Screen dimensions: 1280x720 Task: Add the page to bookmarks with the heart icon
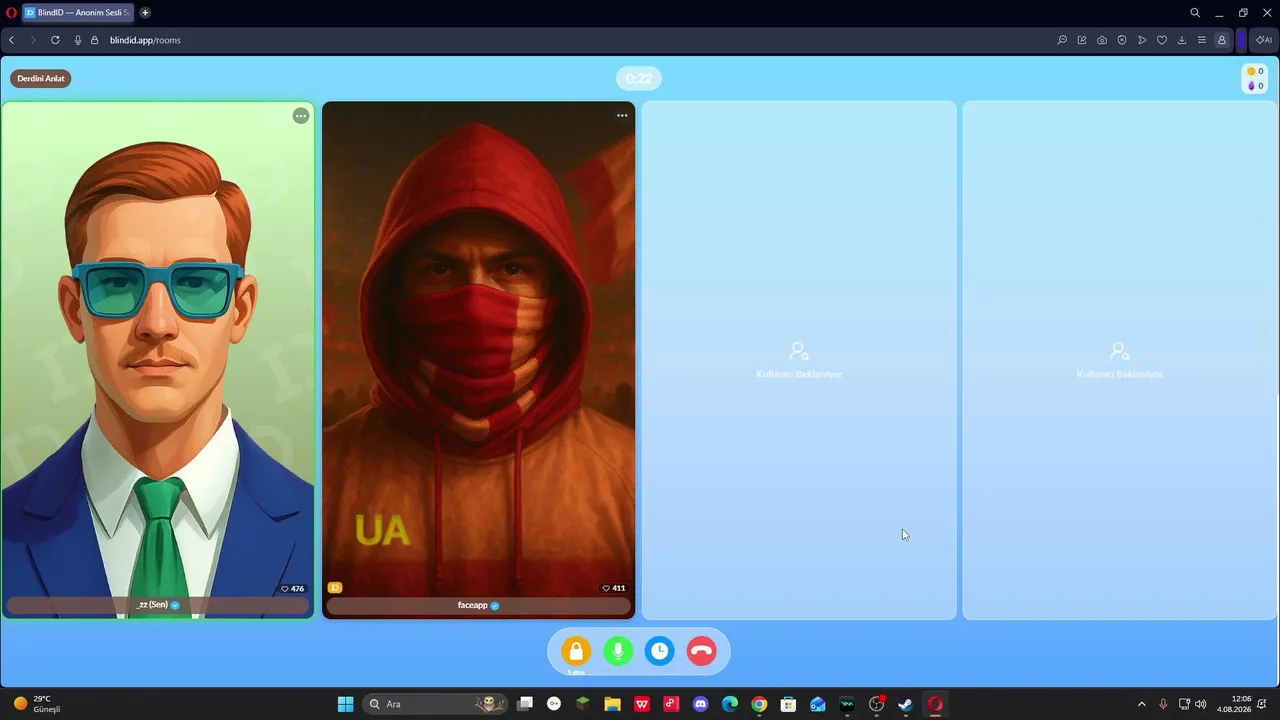tap(1162, 40)
